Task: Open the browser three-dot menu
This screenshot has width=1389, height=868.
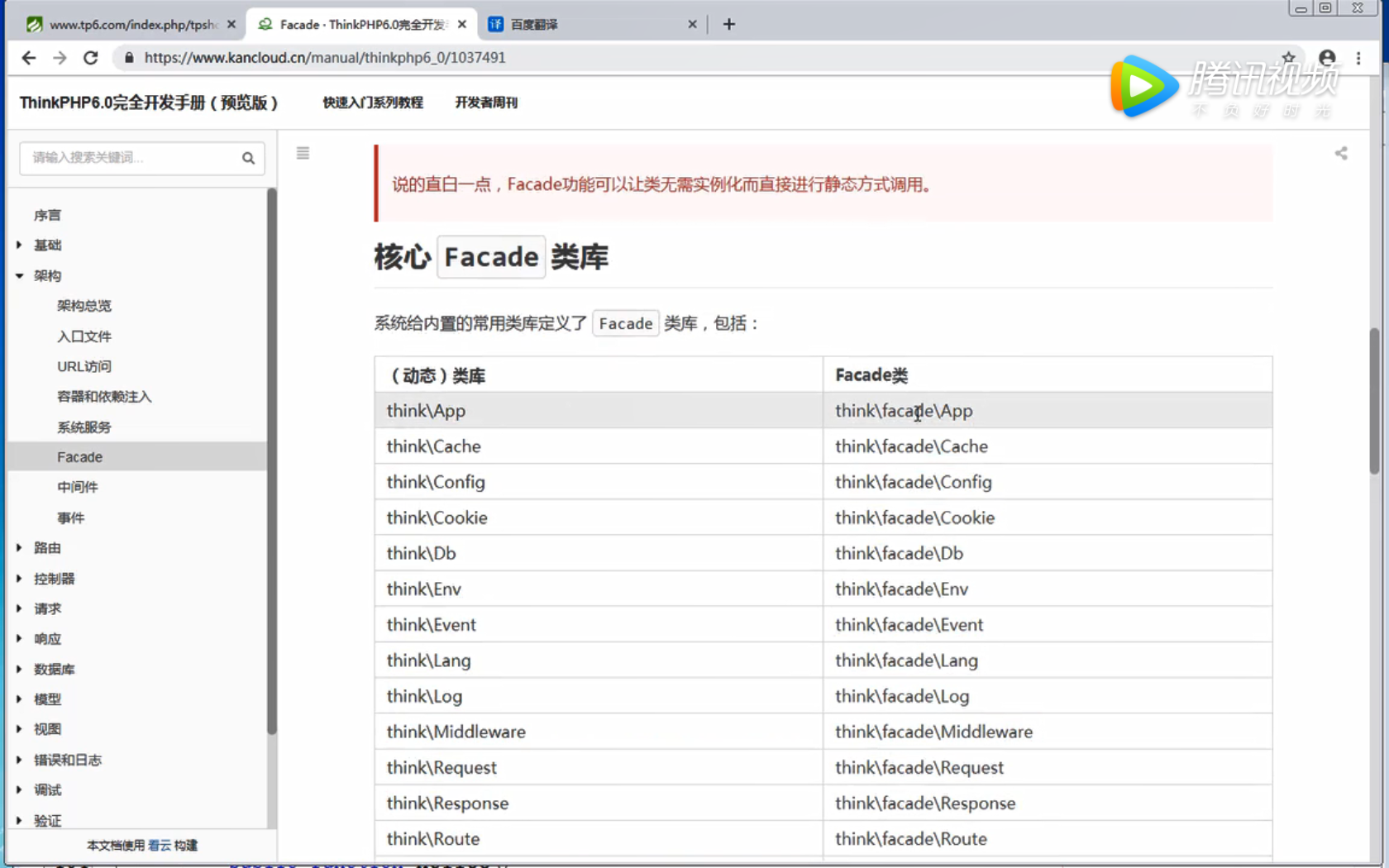Action: click(1358, 58)
